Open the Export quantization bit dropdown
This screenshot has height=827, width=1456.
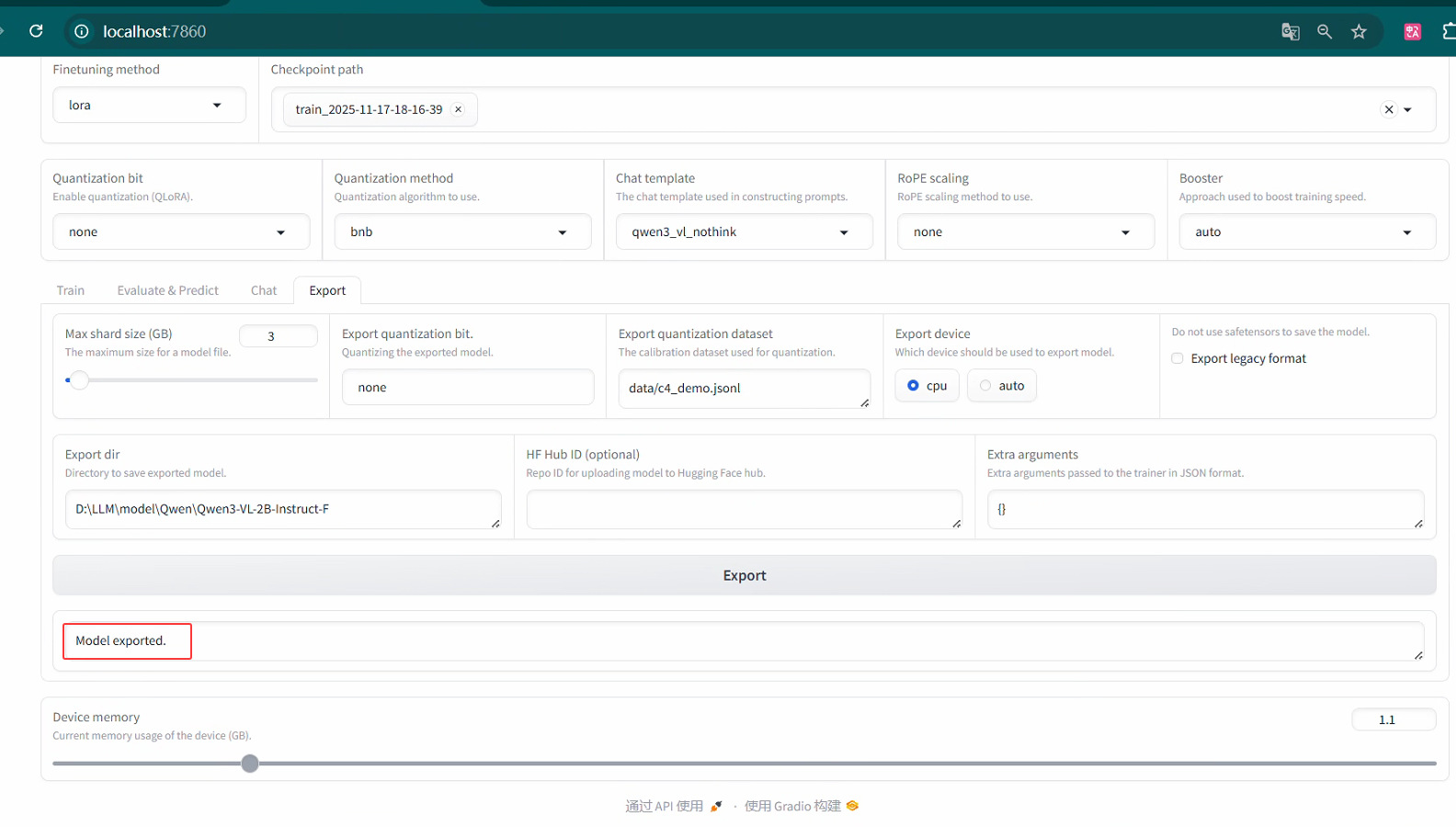point(468,387)
